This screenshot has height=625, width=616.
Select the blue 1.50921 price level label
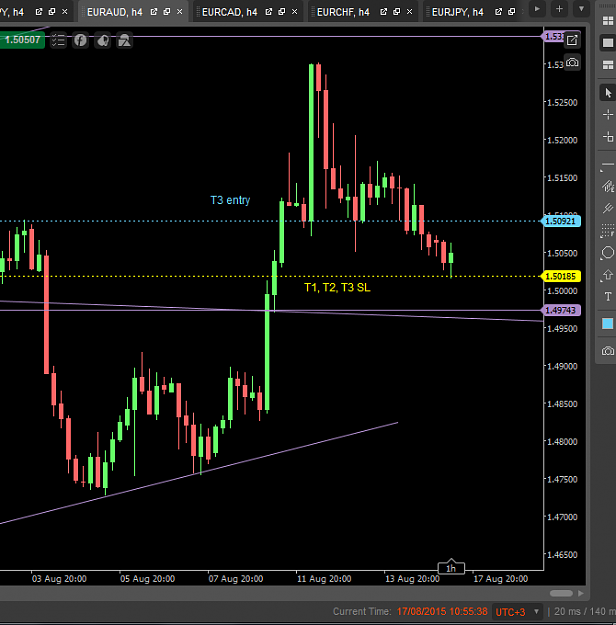(561, 221)
